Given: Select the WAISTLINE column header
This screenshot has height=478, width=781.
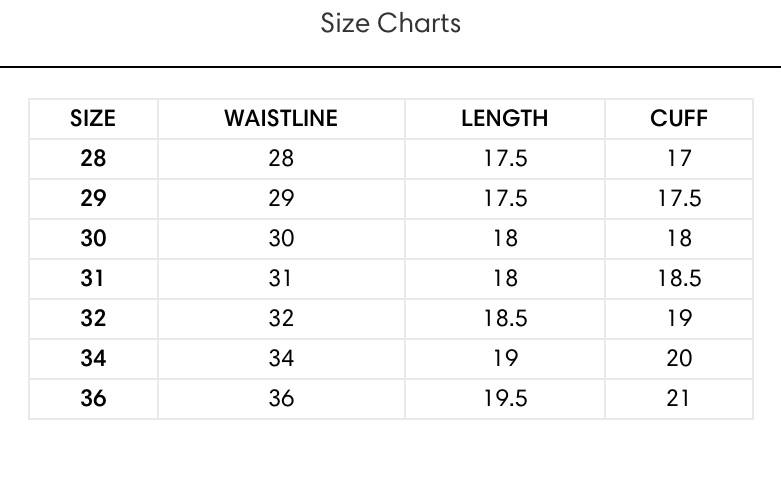Looking at the screenshot, I should click(x=281, y=119).
